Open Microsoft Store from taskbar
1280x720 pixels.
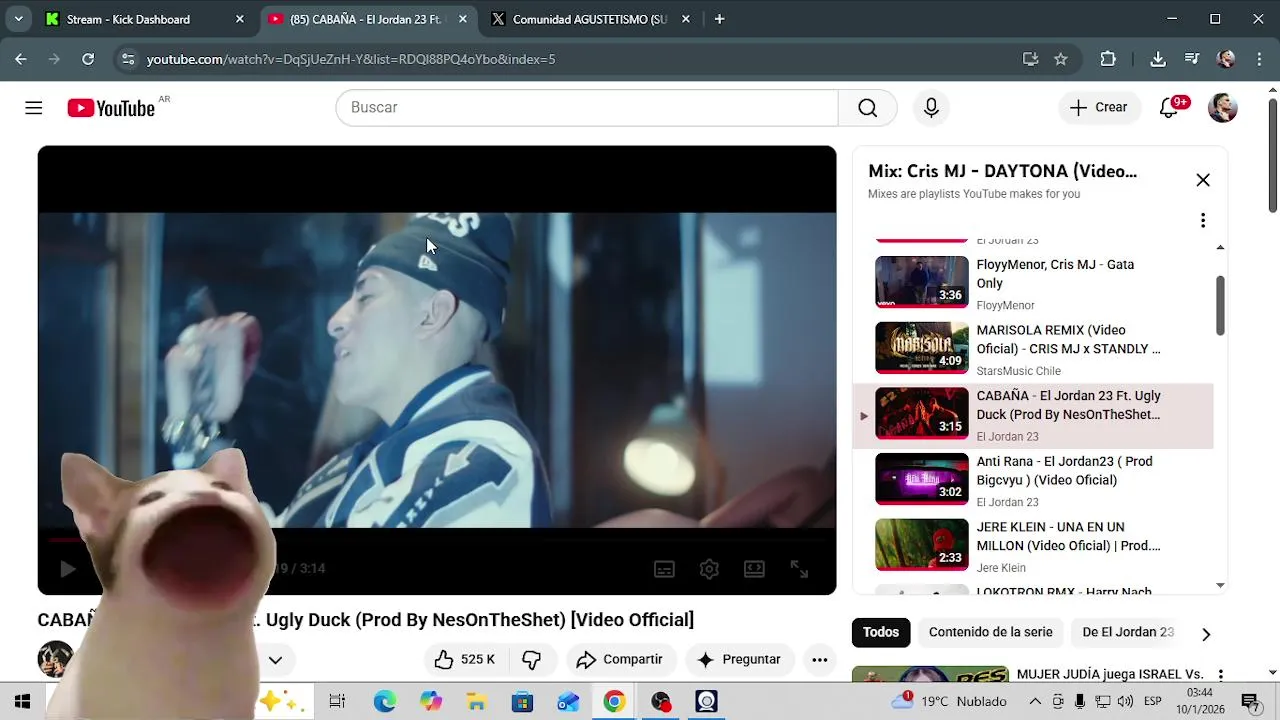coord(522,702)
